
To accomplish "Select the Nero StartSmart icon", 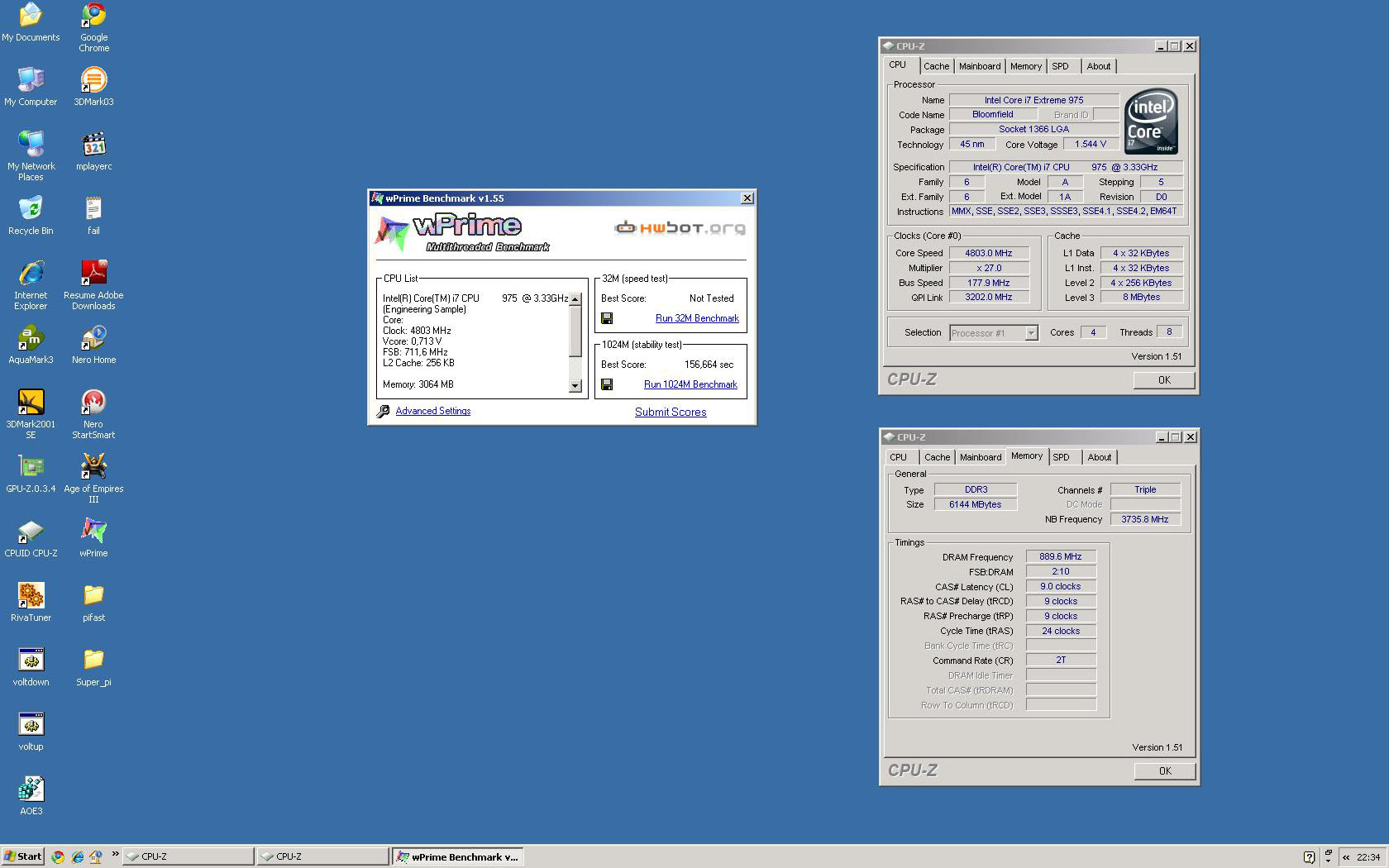I will click(x=93, y=414).
